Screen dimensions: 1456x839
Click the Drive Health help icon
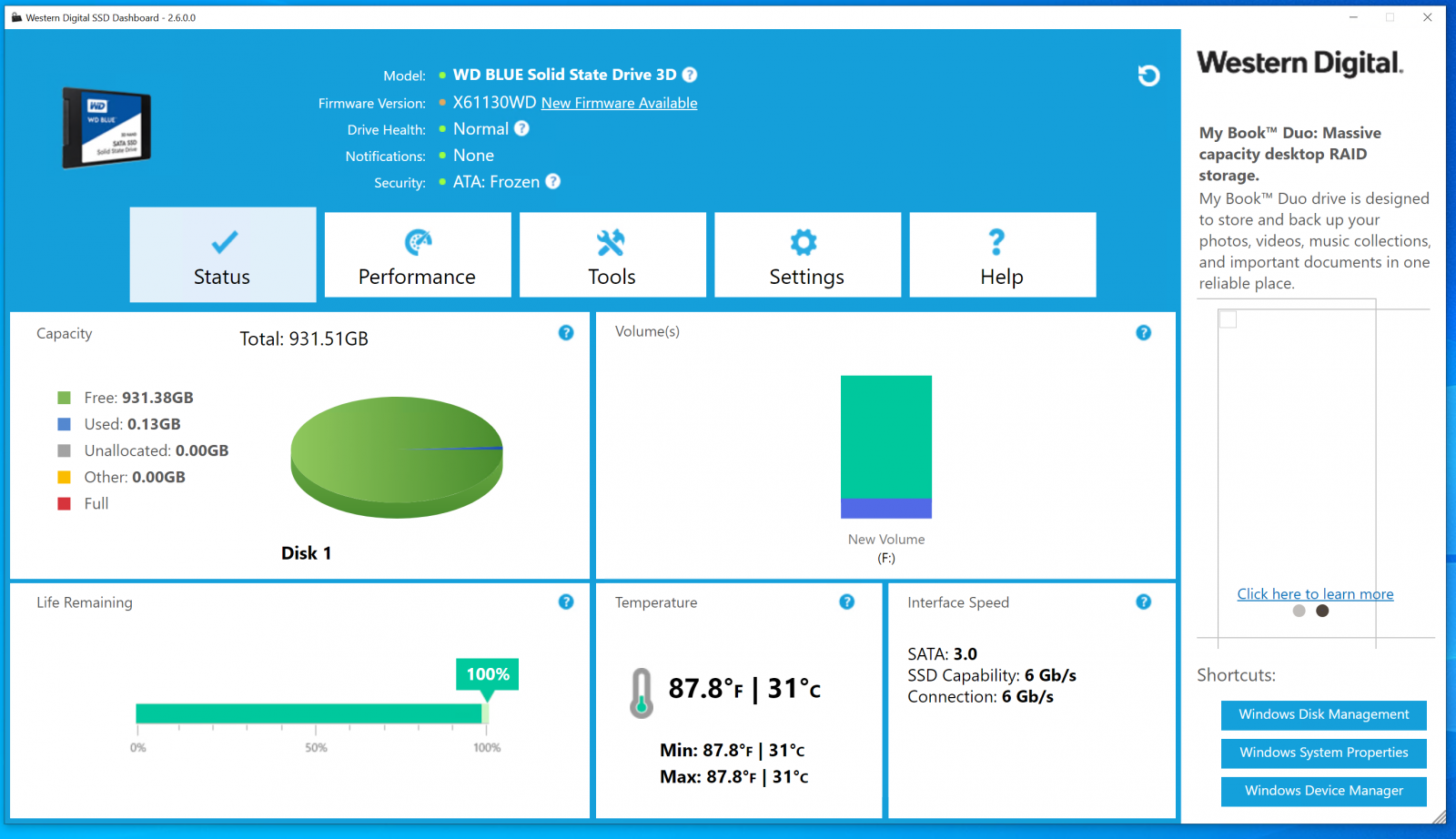tap(521, 128)
